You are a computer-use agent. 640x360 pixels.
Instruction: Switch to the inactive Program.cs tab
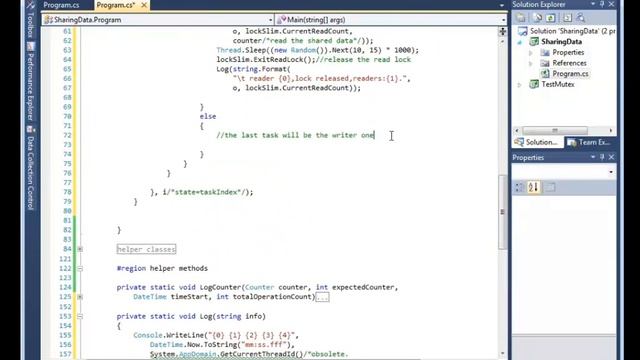point(62,5)
